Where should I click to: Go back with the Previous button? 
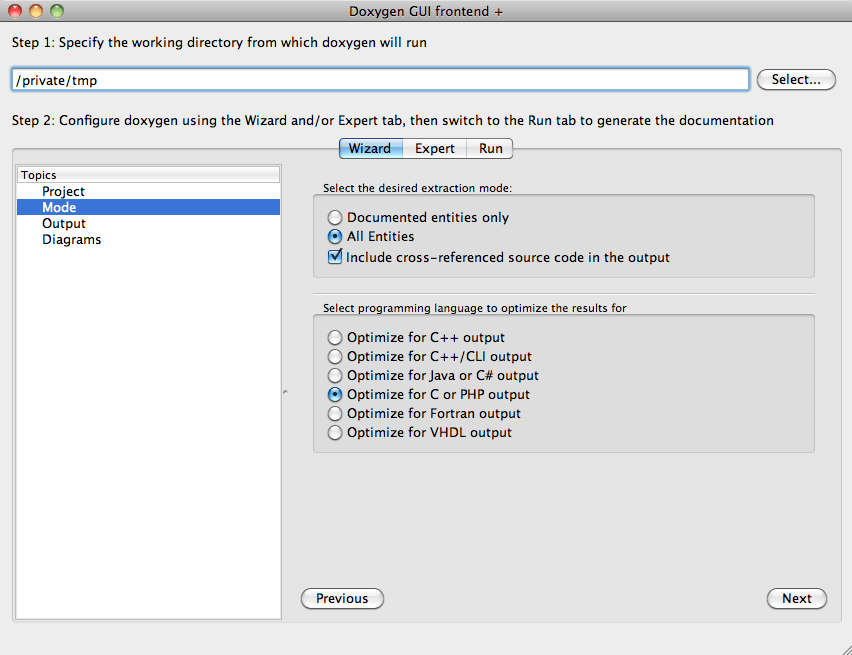tap(342, 598)
